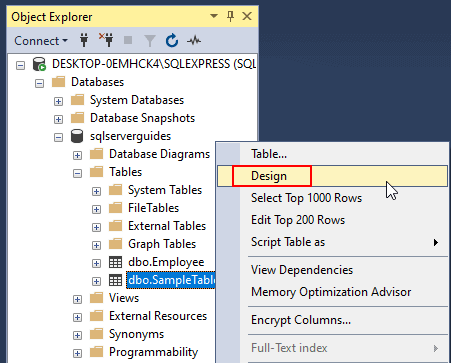Expand the dbo.Employee table node
This screenshot has width=451, height=363.
click(96, 263)
